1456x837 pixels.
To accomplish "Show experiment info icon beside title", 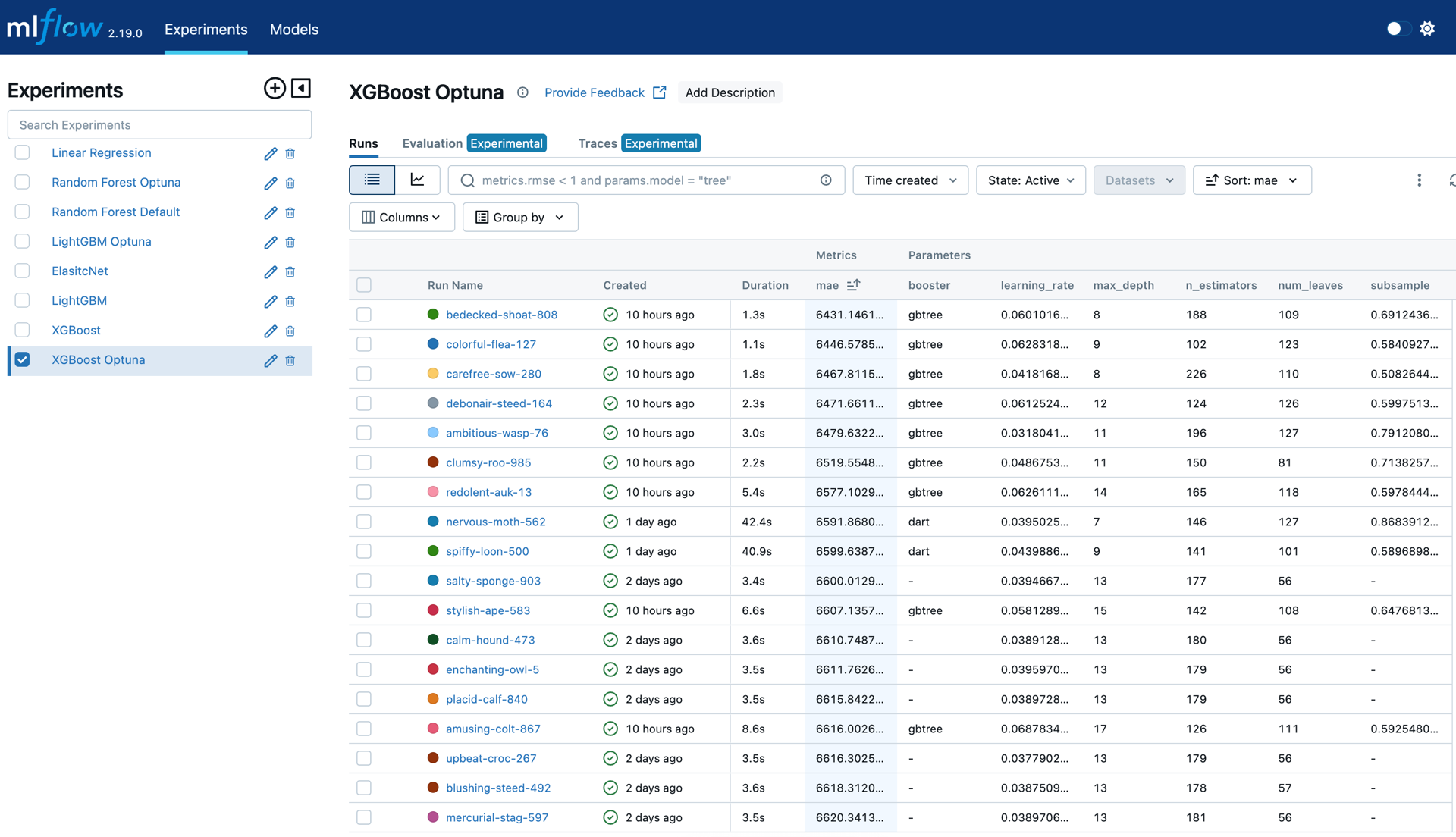I will point(522,92).
